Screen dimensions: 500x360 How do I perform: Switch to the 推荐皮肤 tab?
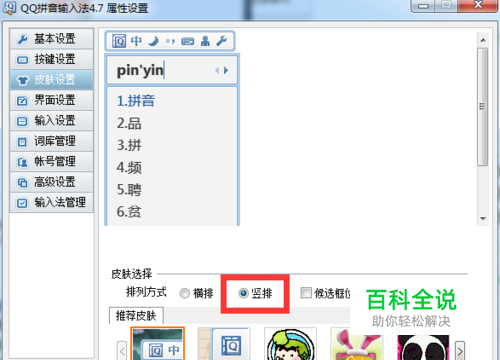point(136,315)
